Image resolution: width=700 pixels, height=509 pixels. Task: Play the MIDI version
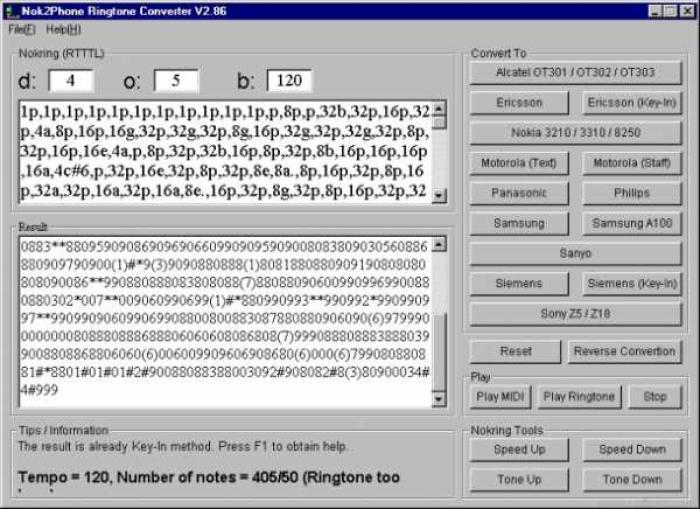point(500,397)
